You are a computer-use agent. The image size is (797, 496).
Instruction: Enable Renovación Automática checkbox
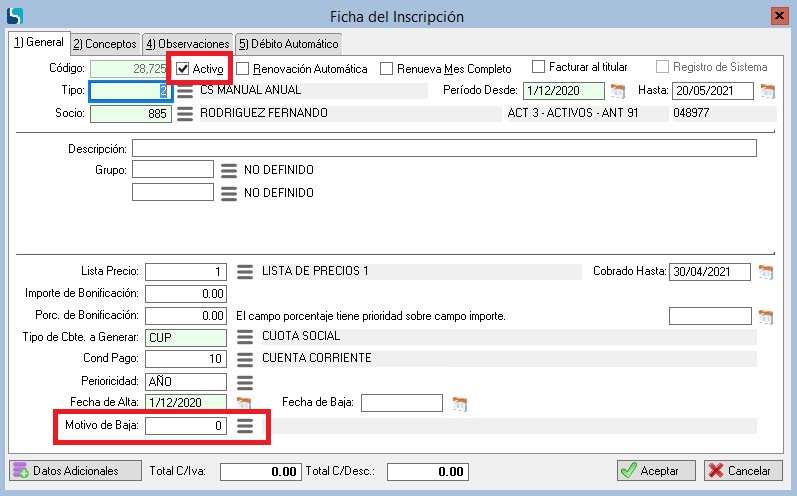click(243, 69)
